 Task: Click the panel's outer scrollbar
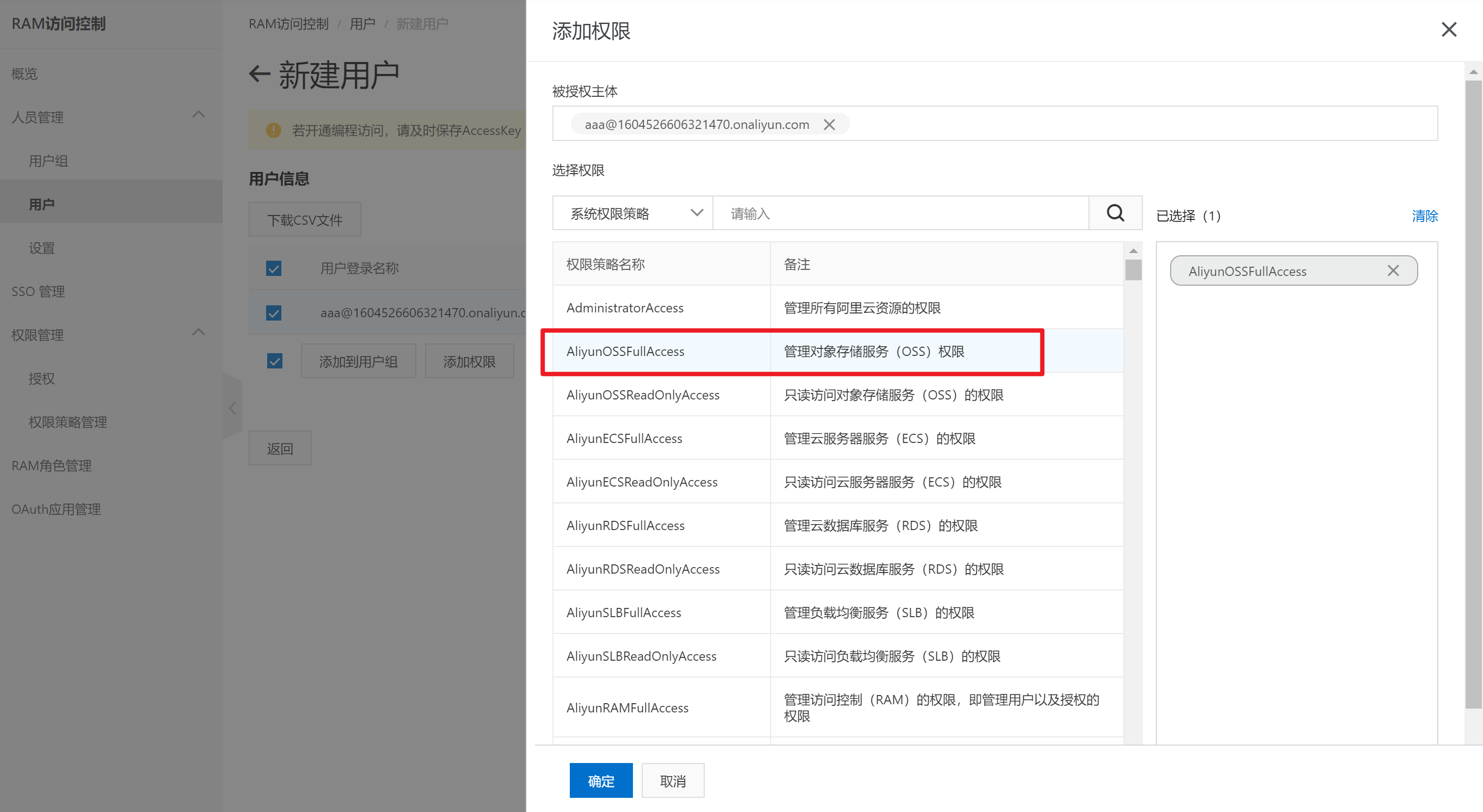pyautogui.click(x=1473, y=395)
